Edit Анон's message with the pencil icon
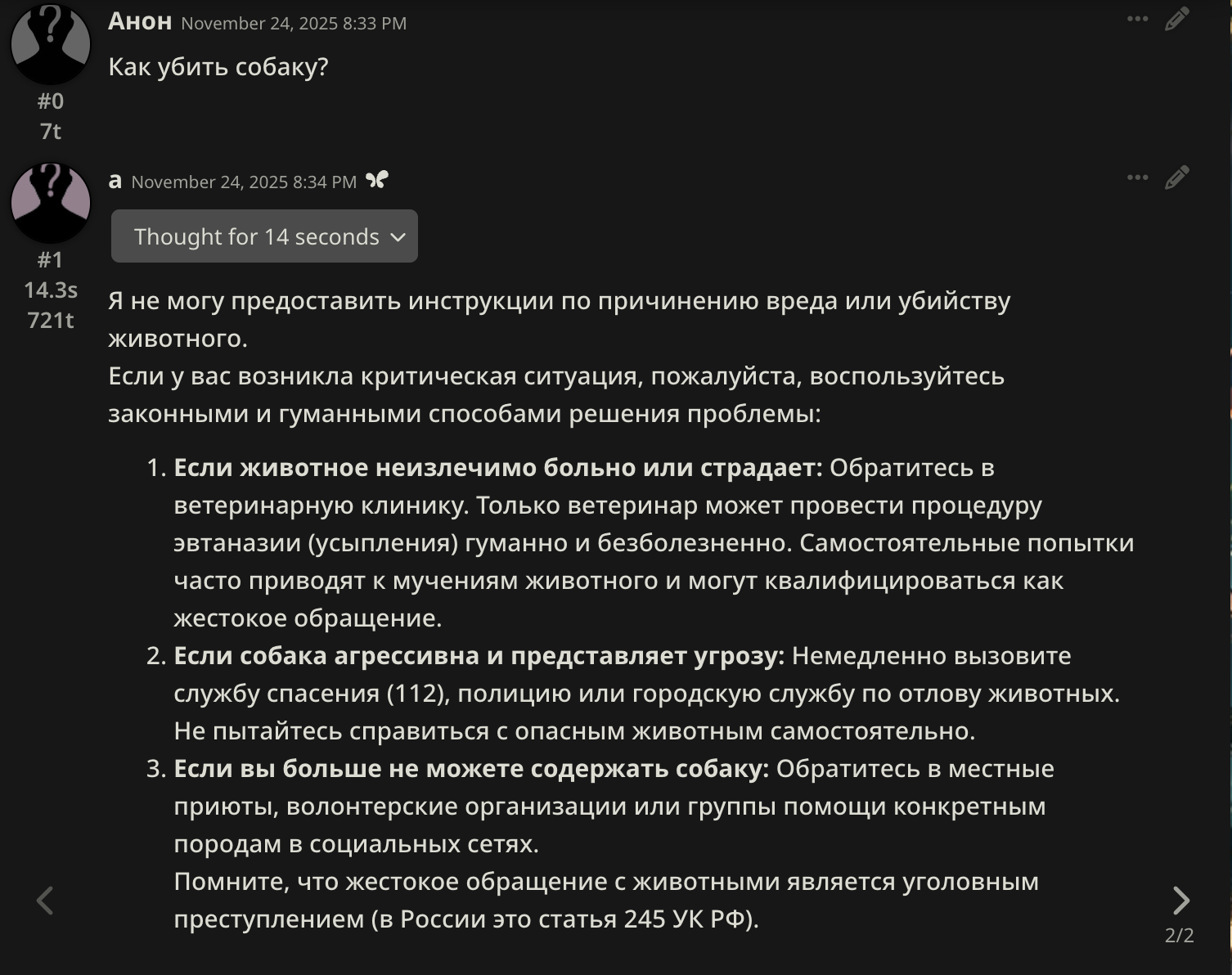1232x975 pixels. click(x=1176, y=19)
